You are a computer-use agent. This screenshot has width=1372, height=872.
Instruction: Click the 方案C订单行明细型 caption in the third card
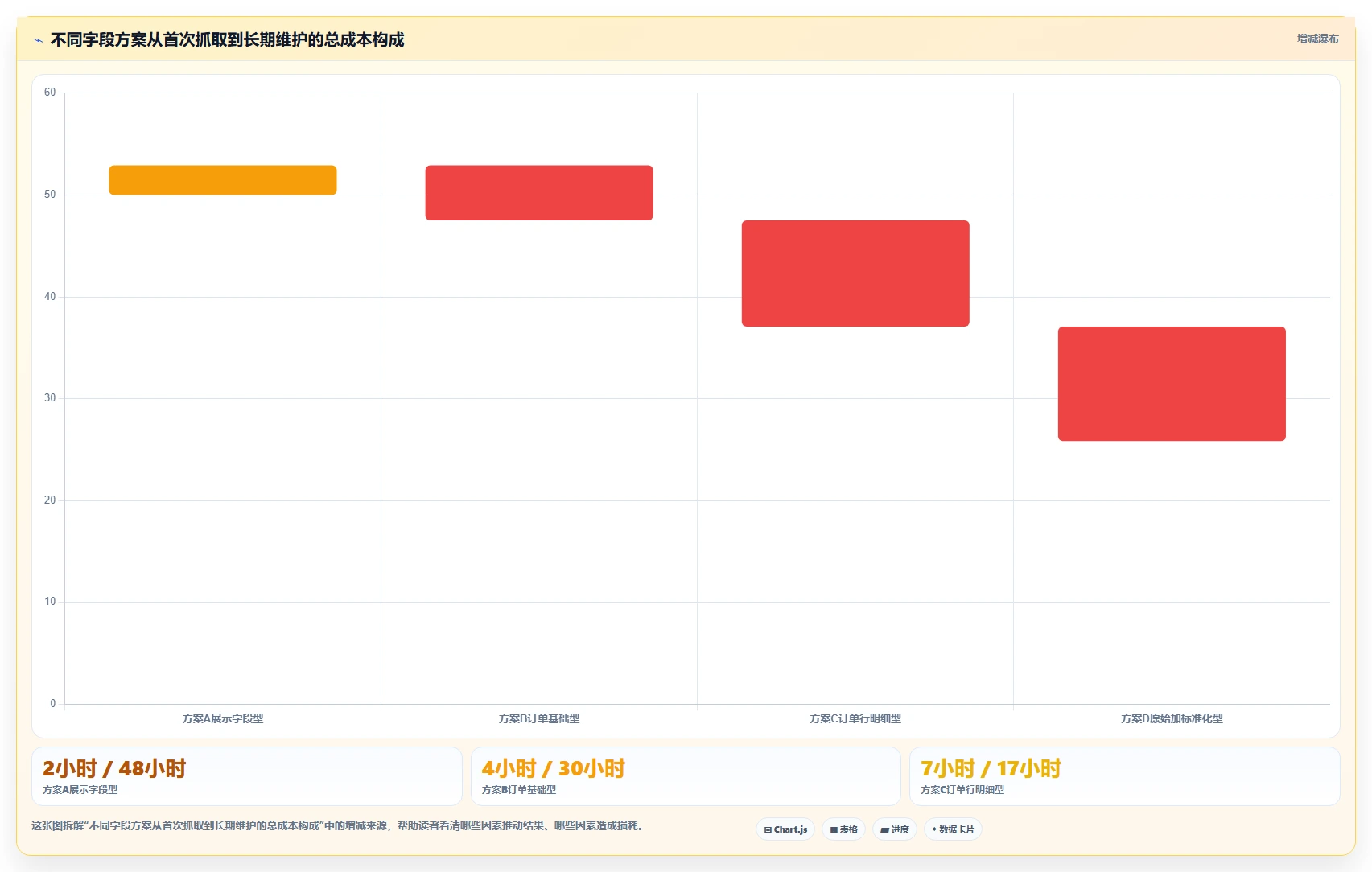click(x=962, y=790)
